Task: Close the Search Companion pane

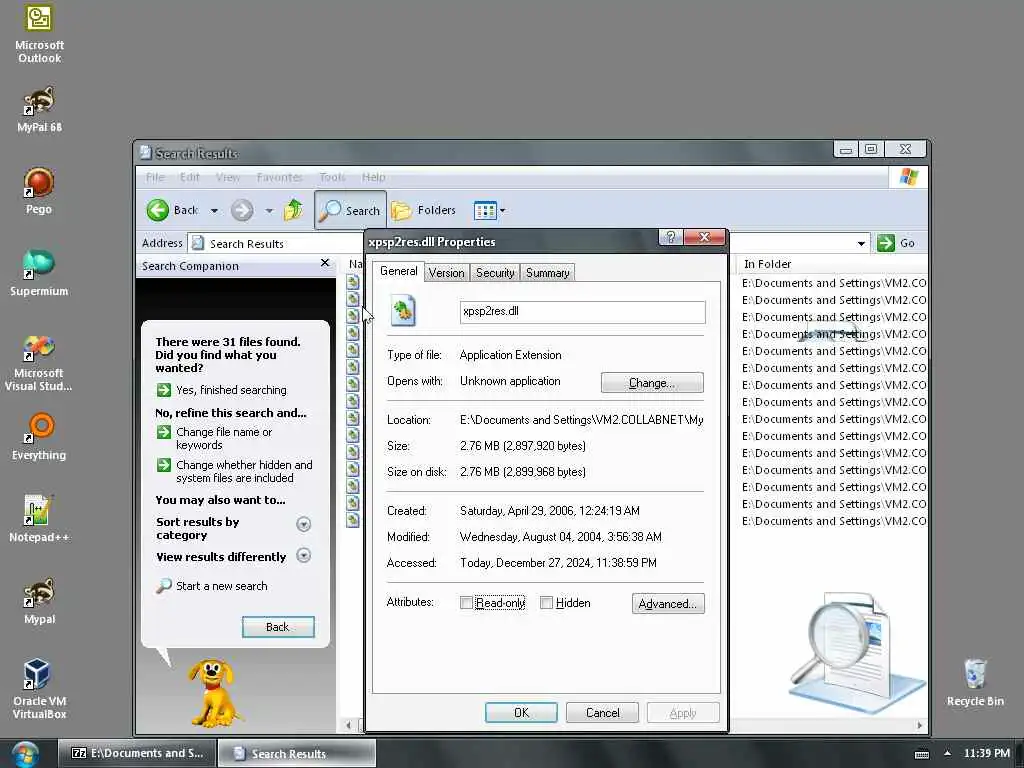Action: click(325, 263)
